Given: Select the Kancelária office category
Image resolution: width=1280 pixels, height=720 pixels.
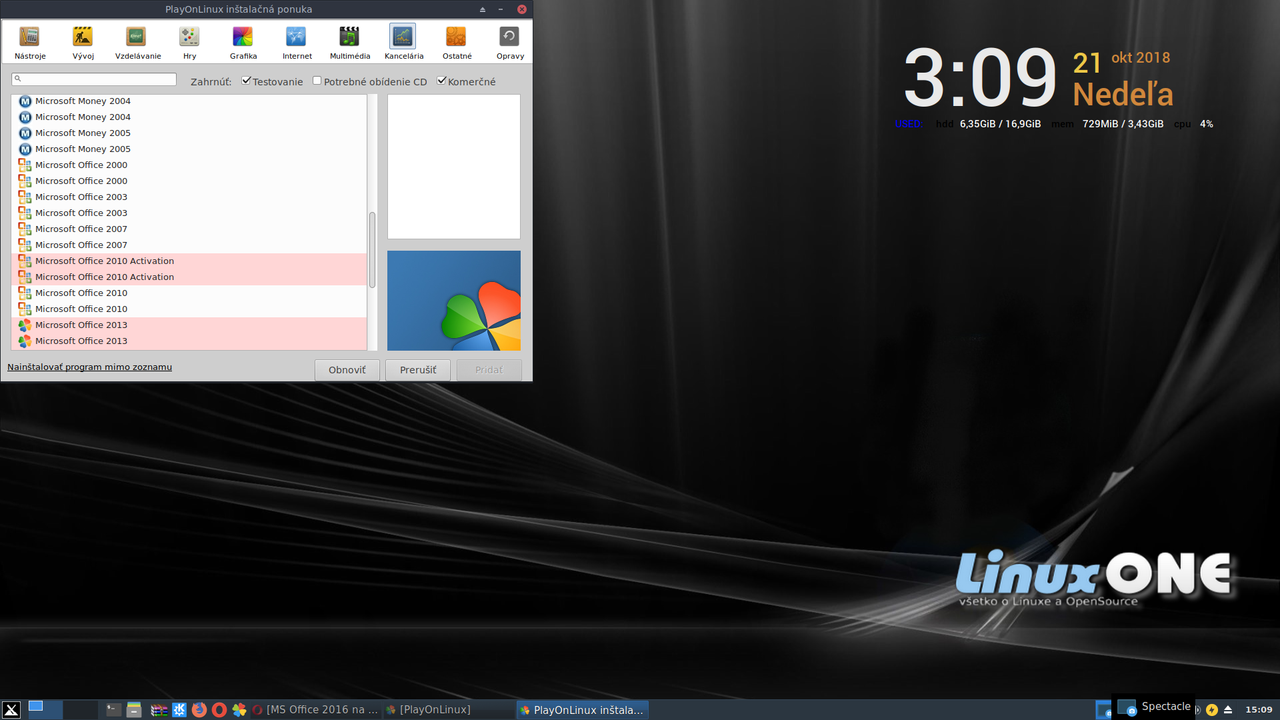Looking at the screenshot, I should pyautogui.click(x=403, y=43).
